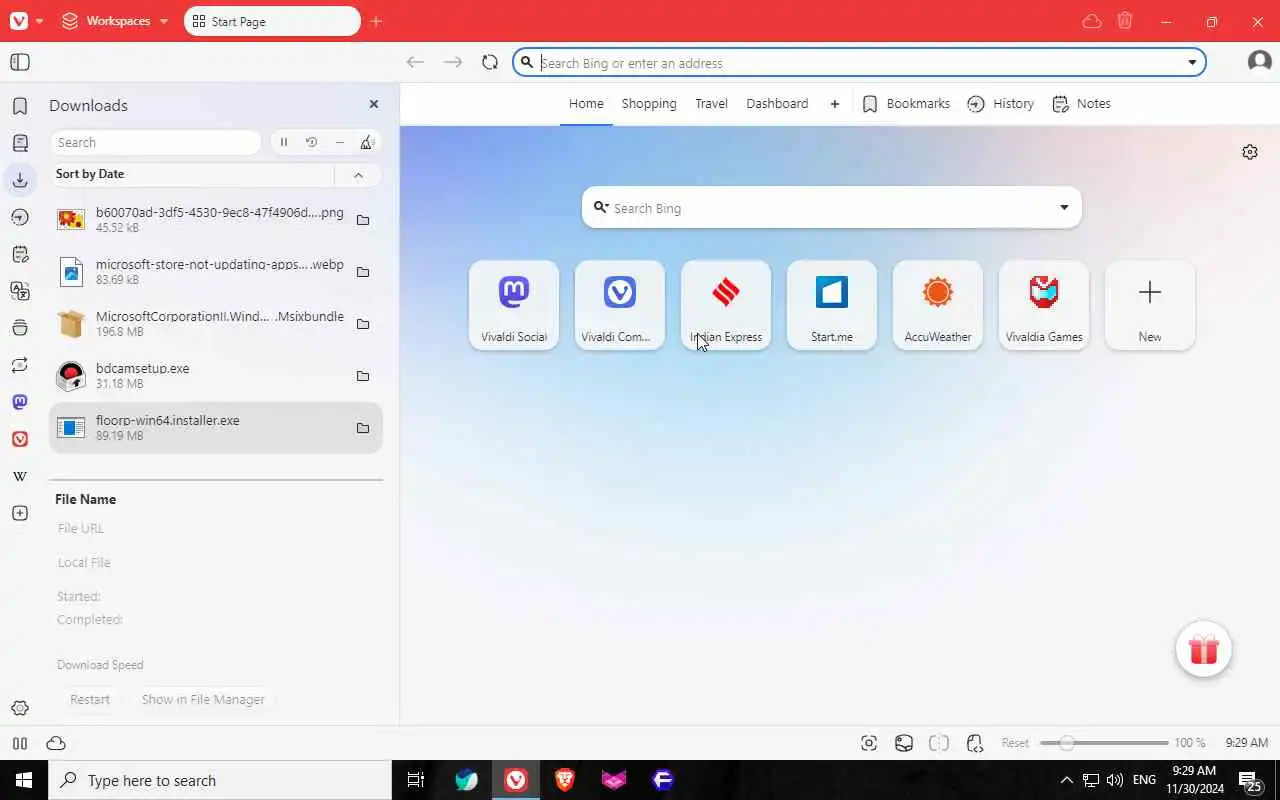1280x800 pixels.
Task: Open Notes from start page menu
Action: [x=1081, y=104]
